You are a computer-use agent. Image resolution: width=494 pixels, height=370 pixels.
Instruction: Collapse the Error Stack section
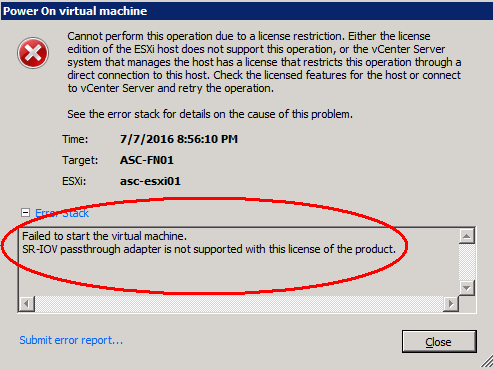click(x=25, y=213)
